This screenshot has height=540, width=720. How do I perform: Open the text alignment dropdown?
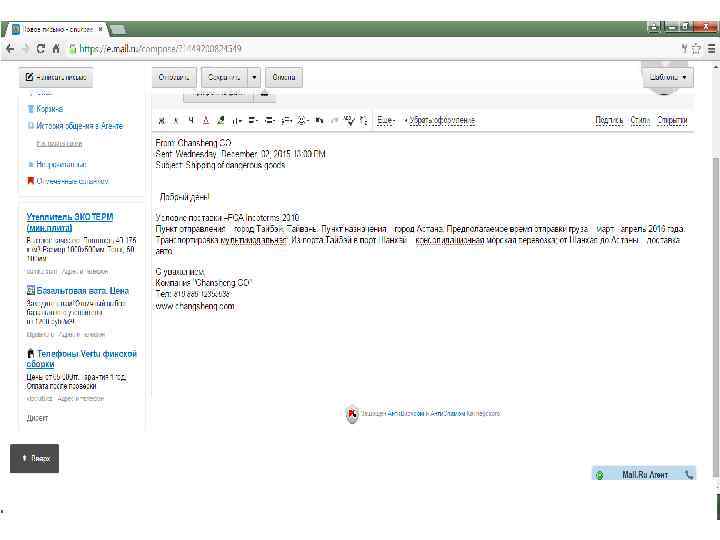coord(253,120)
